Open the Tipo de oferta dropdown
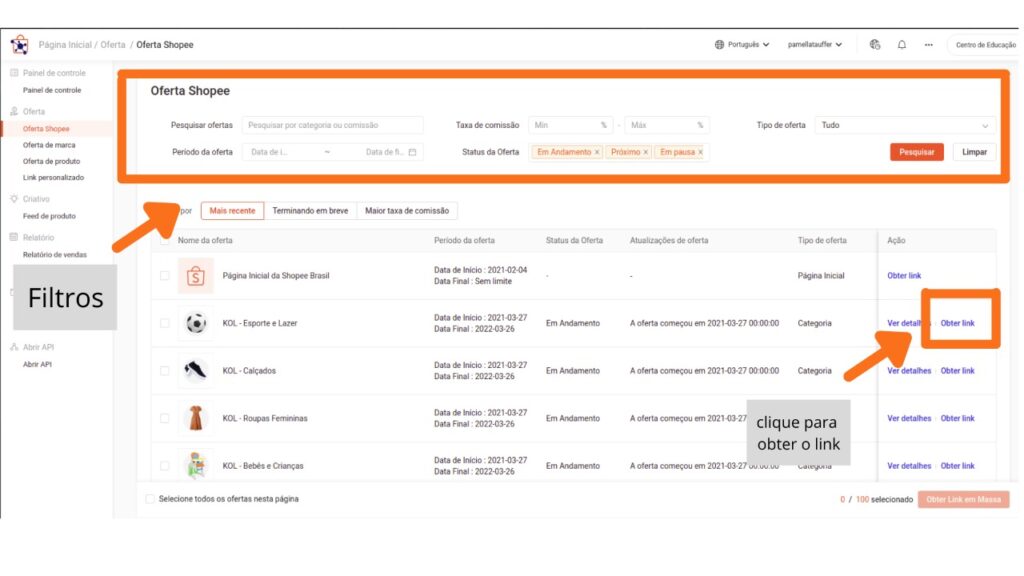 (904, 125)
